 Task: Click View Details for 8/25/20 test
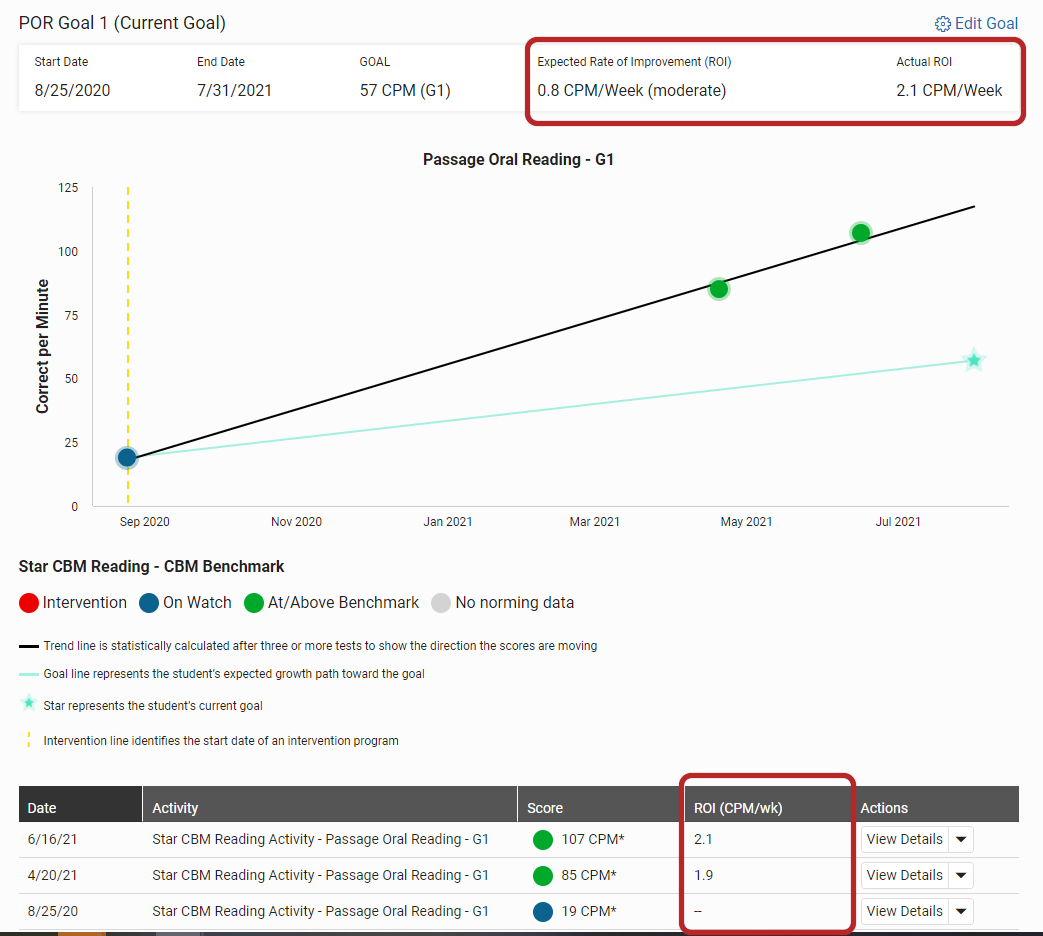pyautogui.click(x=905, y=911)
